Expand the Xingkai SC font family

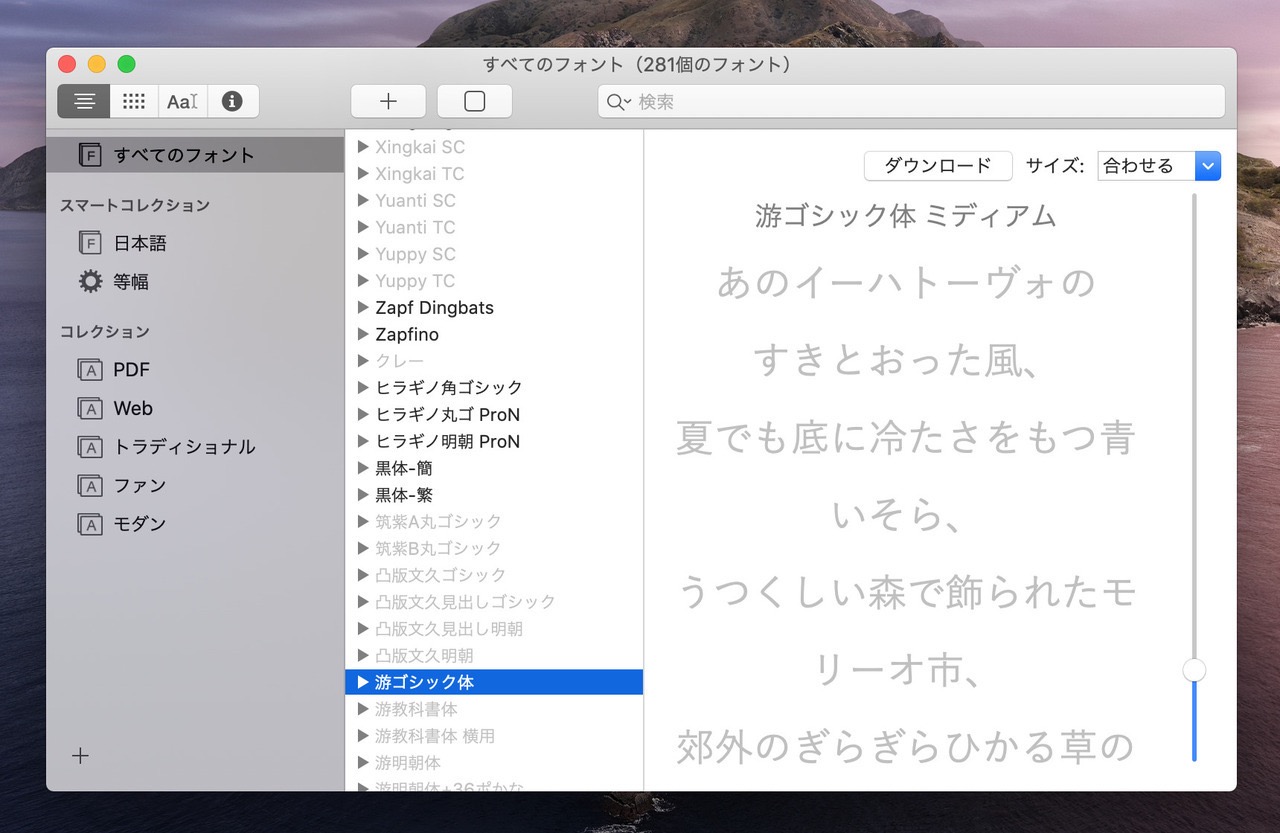(364, 147)
